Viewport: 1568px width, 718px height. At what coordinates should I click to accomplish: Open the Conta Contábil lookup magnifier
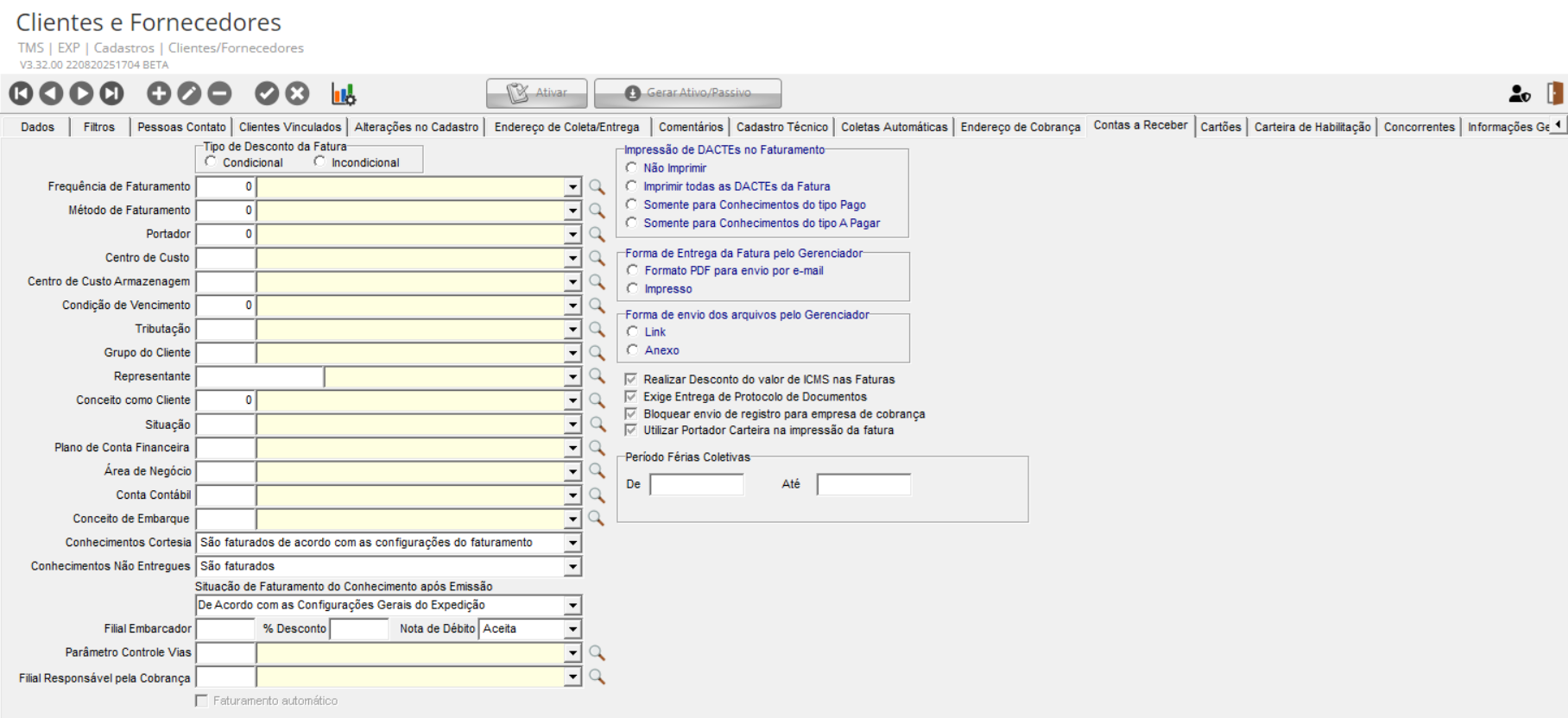[597, 495]
